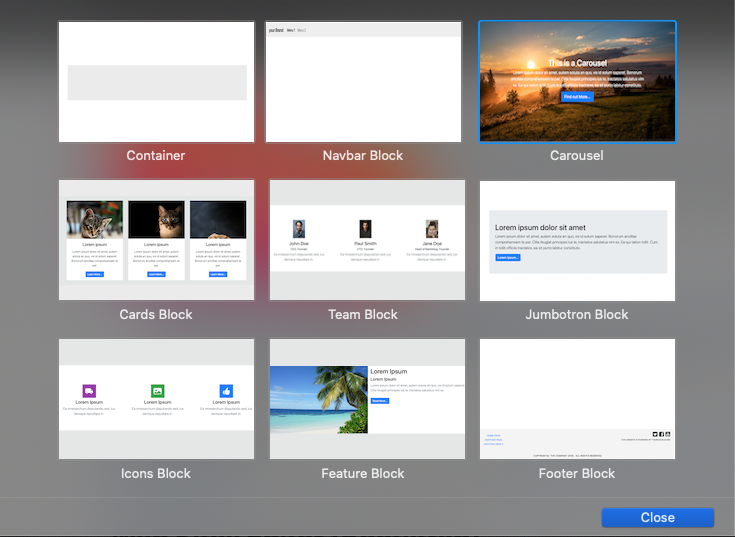The image size is (735, 537).
Task: Select the Container block thumbnail
Action: point(156,82)
